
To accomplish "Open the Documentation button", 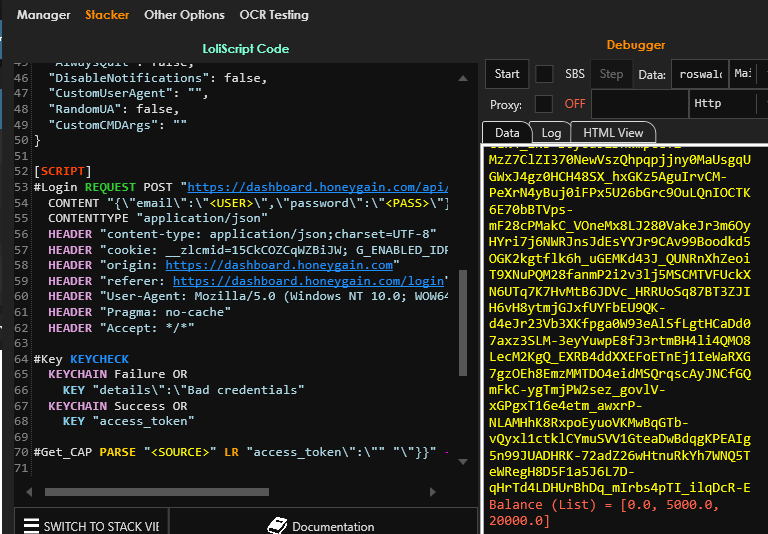I will click(323, 524).
